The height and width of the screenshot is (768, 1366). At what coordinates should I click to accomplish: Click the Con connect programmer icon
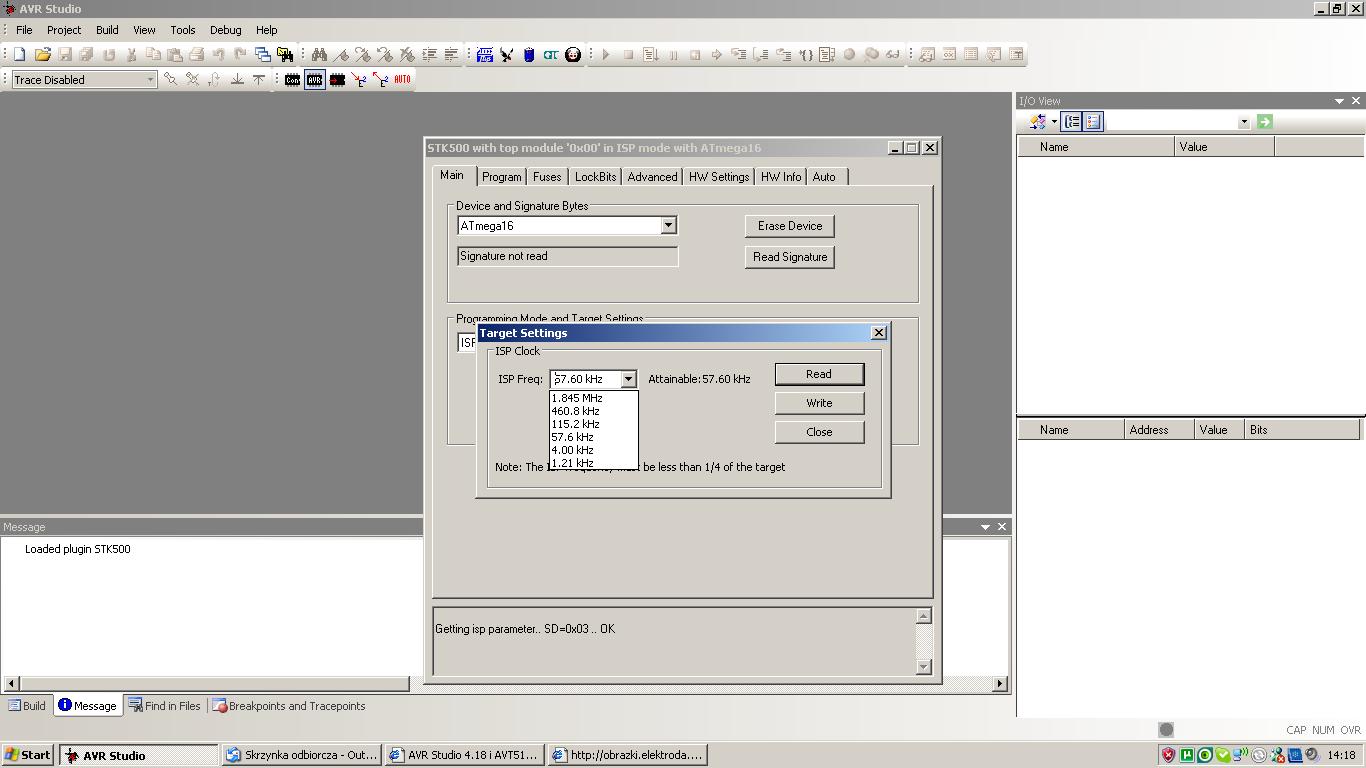292,79
